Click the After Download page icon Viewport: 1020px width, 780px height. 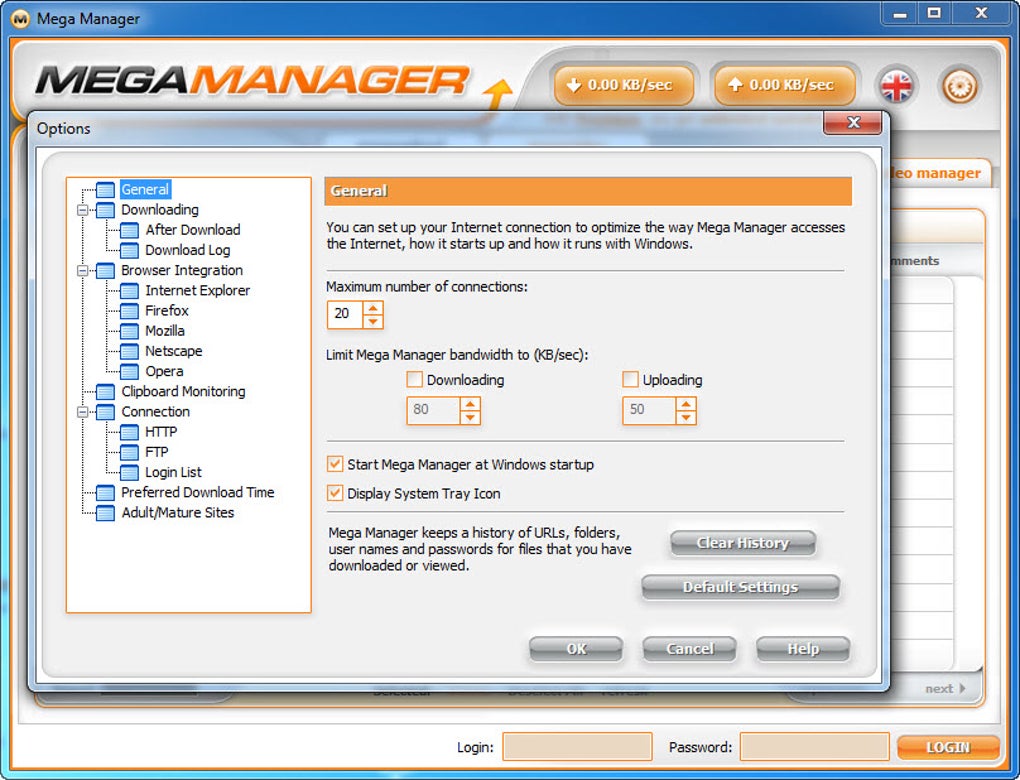pos(129,230)
